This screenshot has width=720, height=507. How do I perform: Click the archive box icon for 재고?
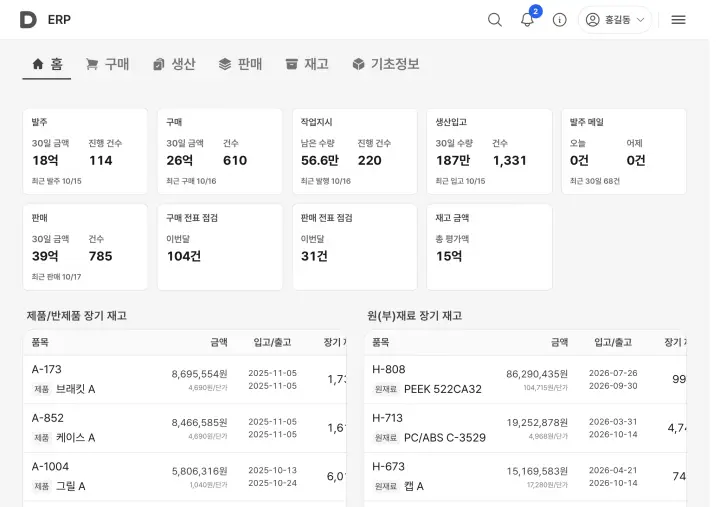pos(291,64)
